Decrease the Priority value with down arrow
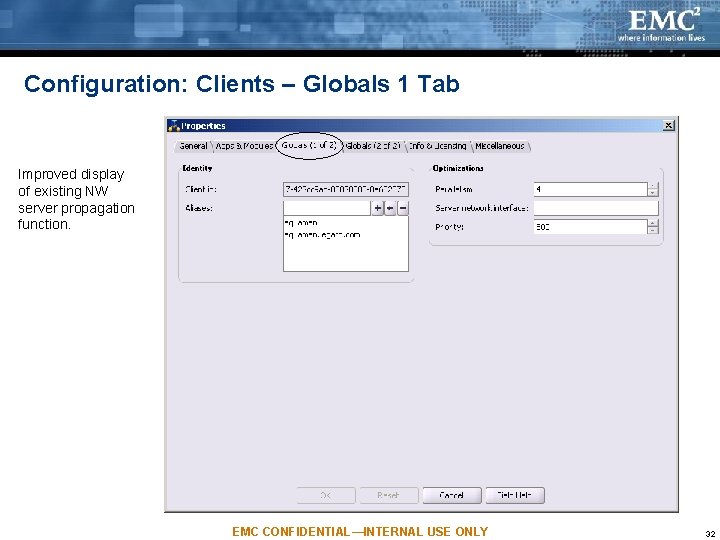Screen dimensions: 720x540 (x=653, y=230)
